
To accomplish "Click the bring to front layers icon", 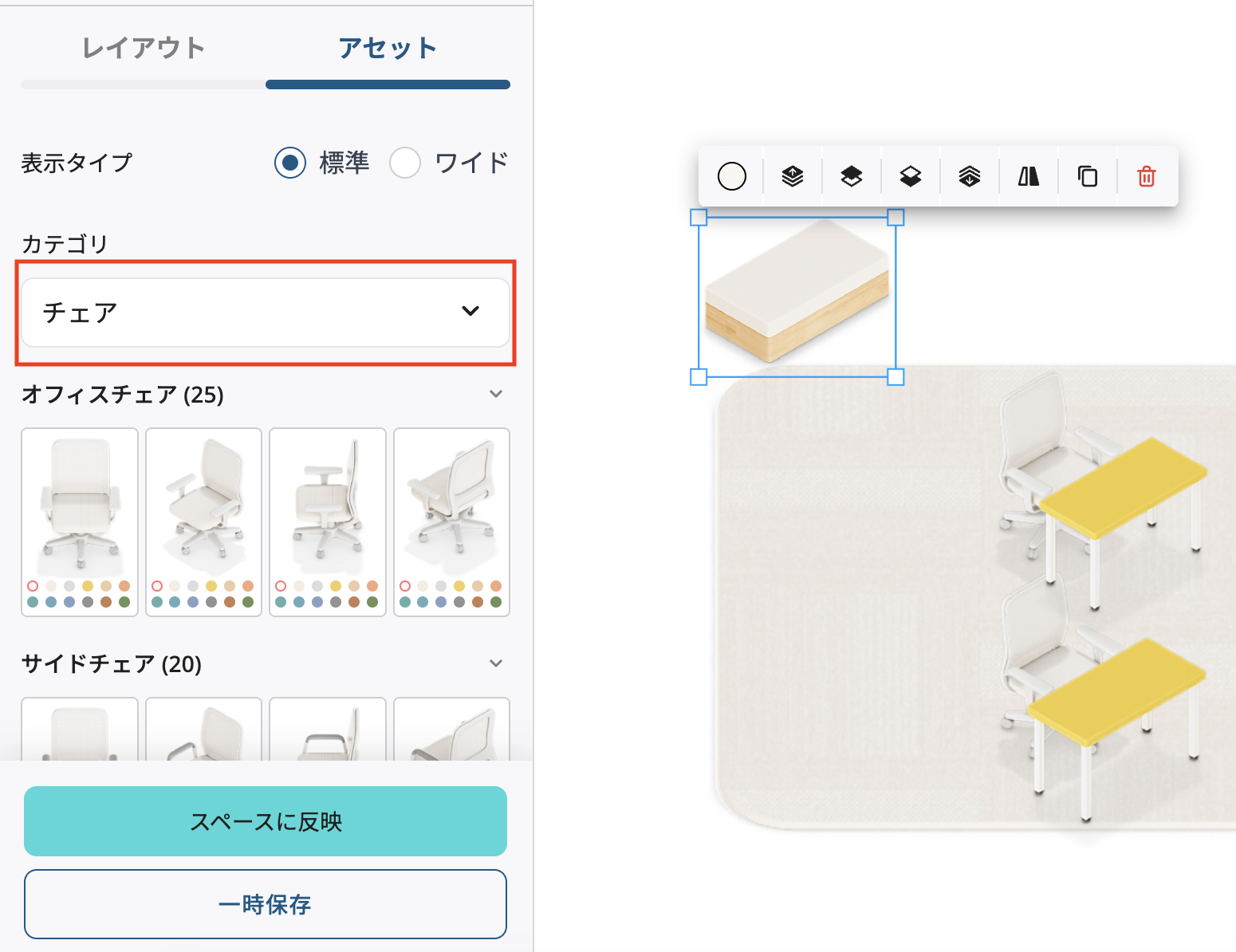I will (x=792, y=176).
